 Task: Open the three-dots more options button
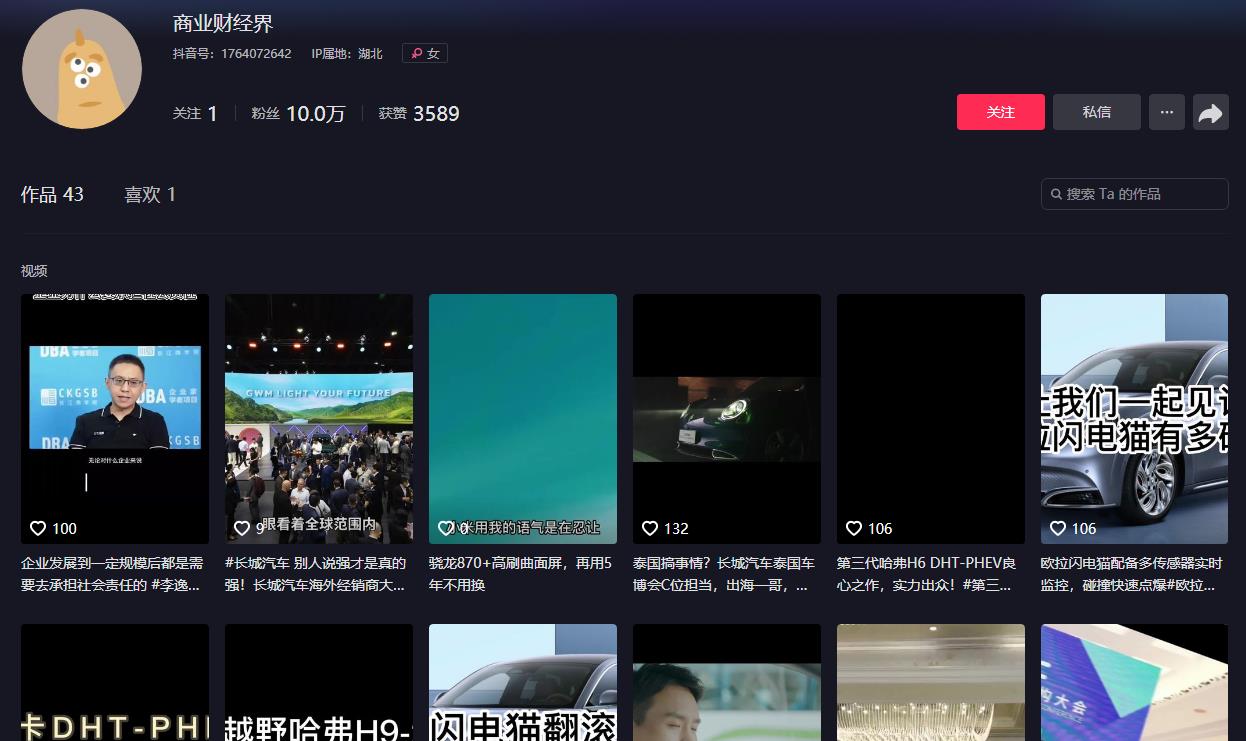[x=1167, y=112]
